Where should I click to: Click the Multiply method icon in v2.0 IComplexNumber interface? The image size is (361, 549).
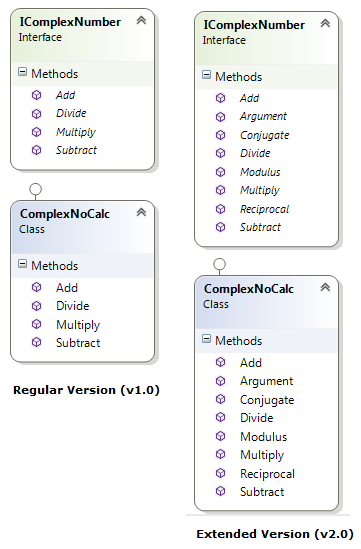pyautogui.click(x=220, y=190)
